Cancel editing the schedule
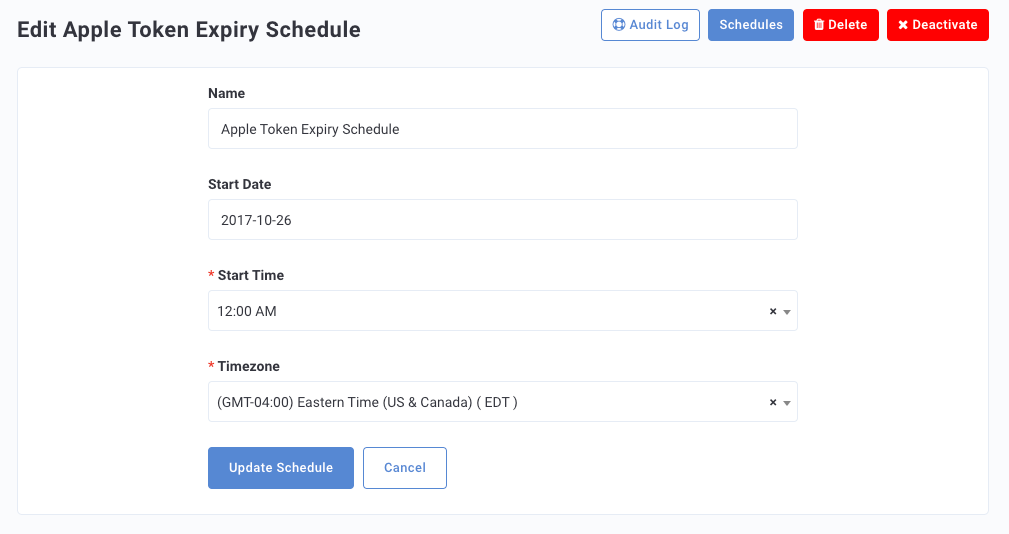Viewport: 1009px width, 534px height. [x=405, y=468]
